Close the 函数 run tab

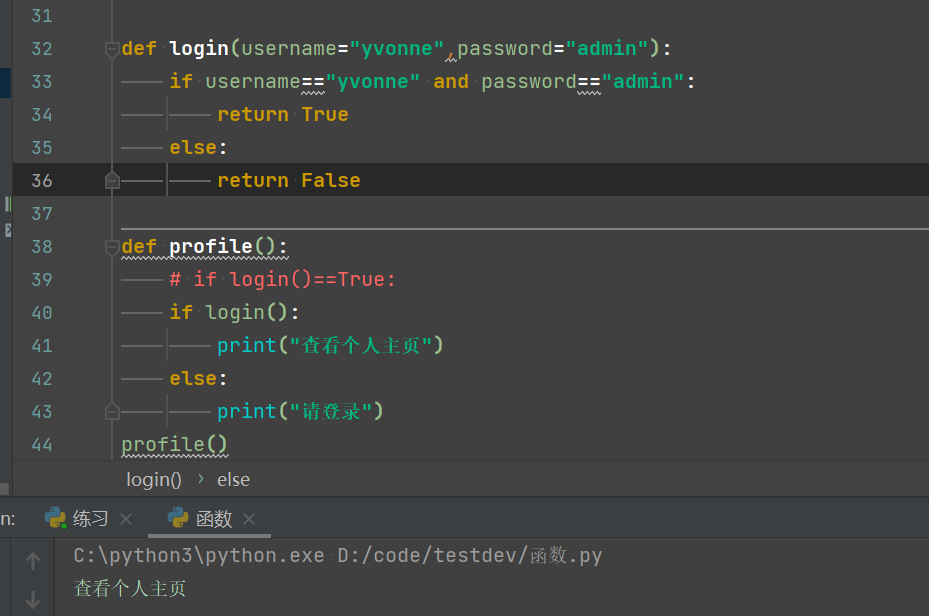tap(249, 519)
